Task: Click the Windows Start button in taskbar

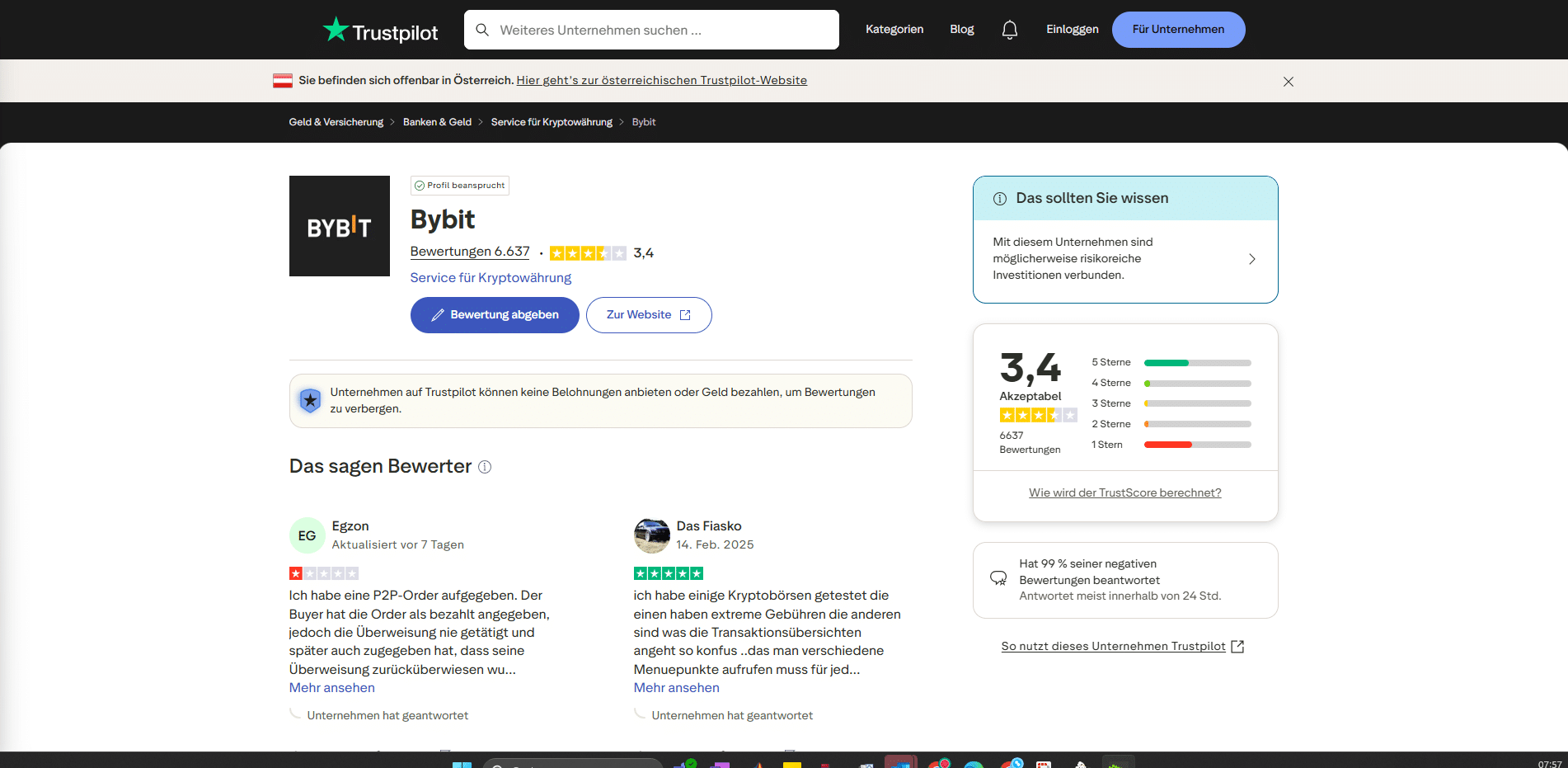Action: pos(462,764)
